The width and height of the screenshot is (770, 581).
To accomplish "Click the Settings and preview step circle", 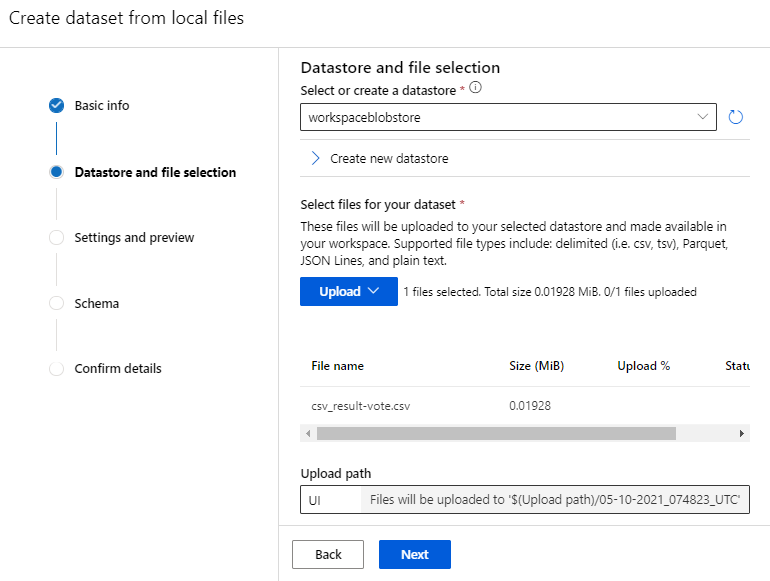I will click(x=56, y=238).
